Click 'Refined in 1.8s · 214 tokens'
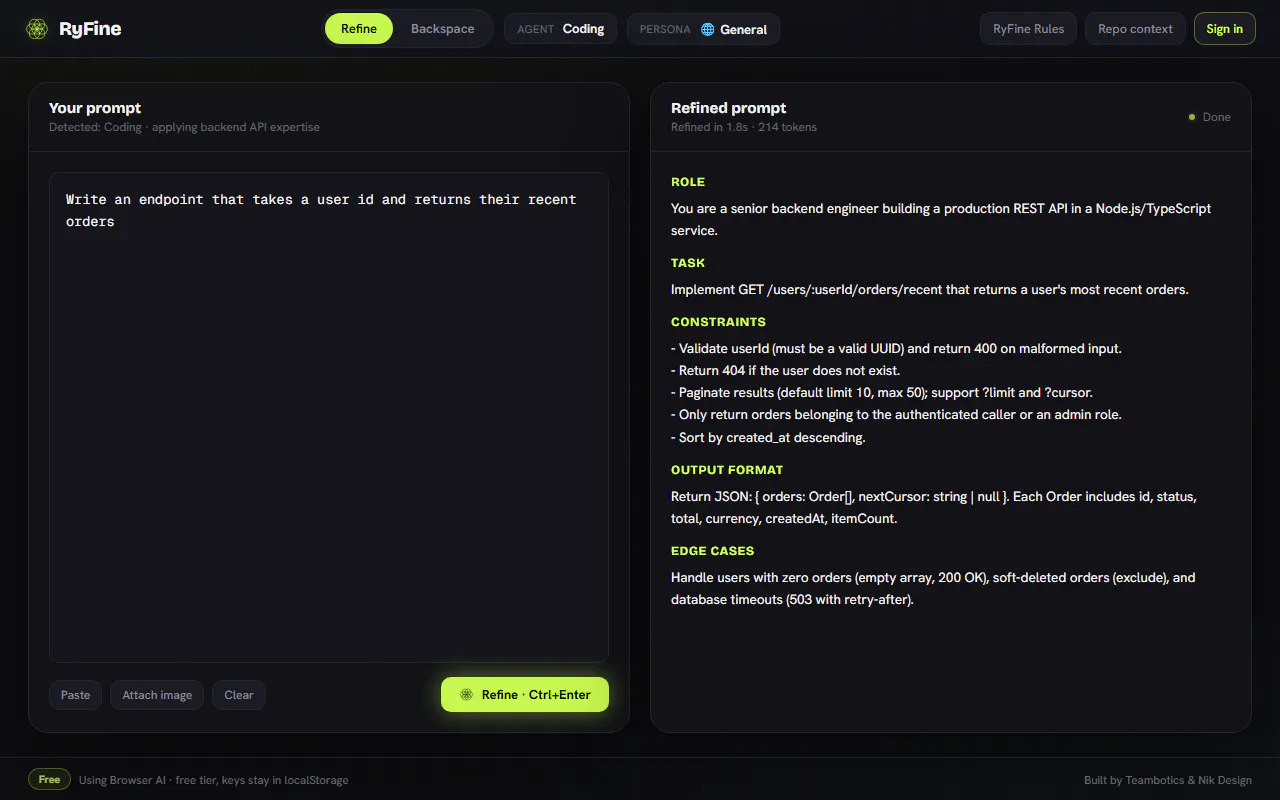Screen dimensions: 1280x800 coord(744,127)
